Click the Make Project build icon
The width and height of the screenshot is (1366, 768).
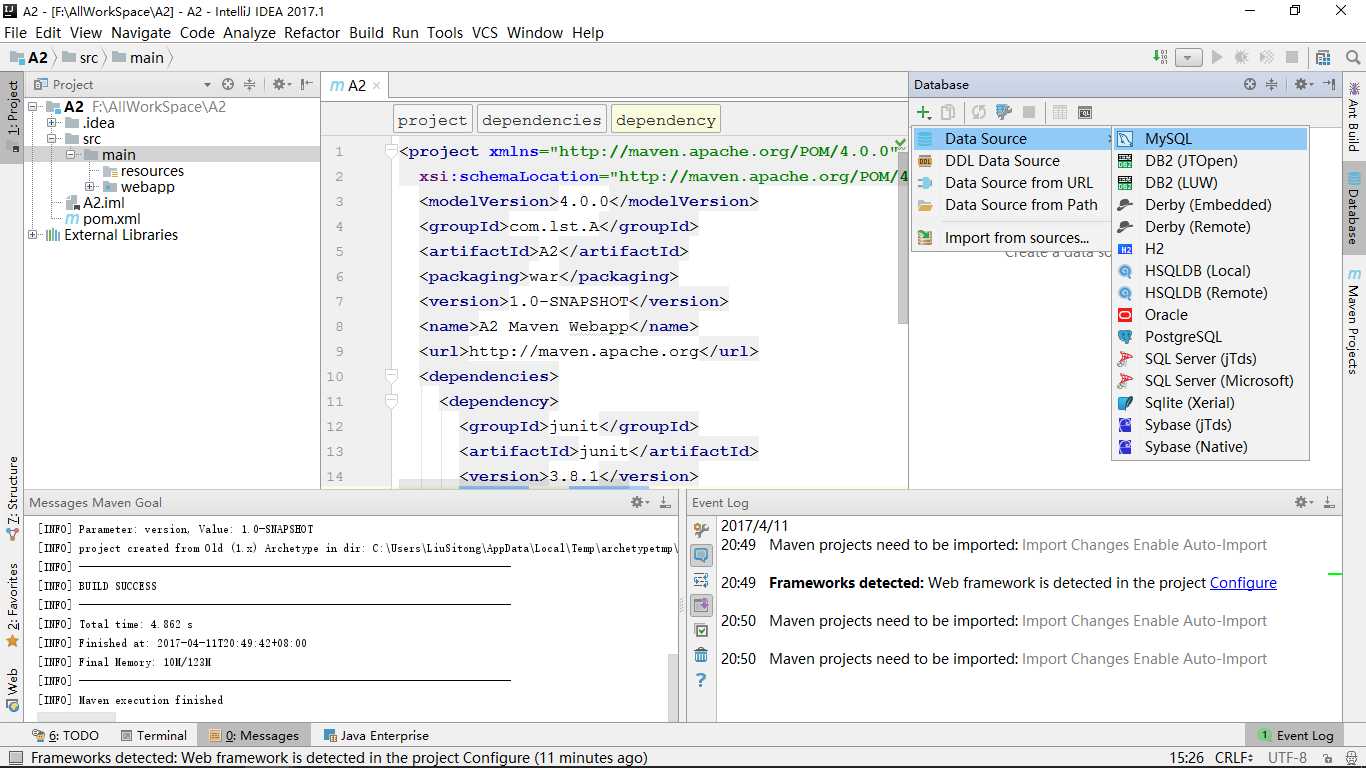coord(1160,57)
